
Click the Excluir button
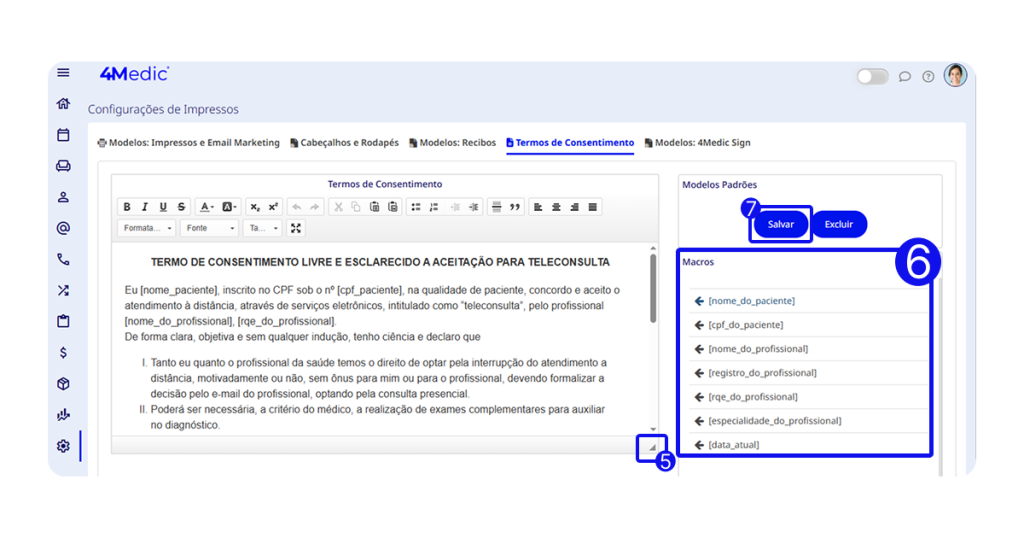click(x=838, y=224)
